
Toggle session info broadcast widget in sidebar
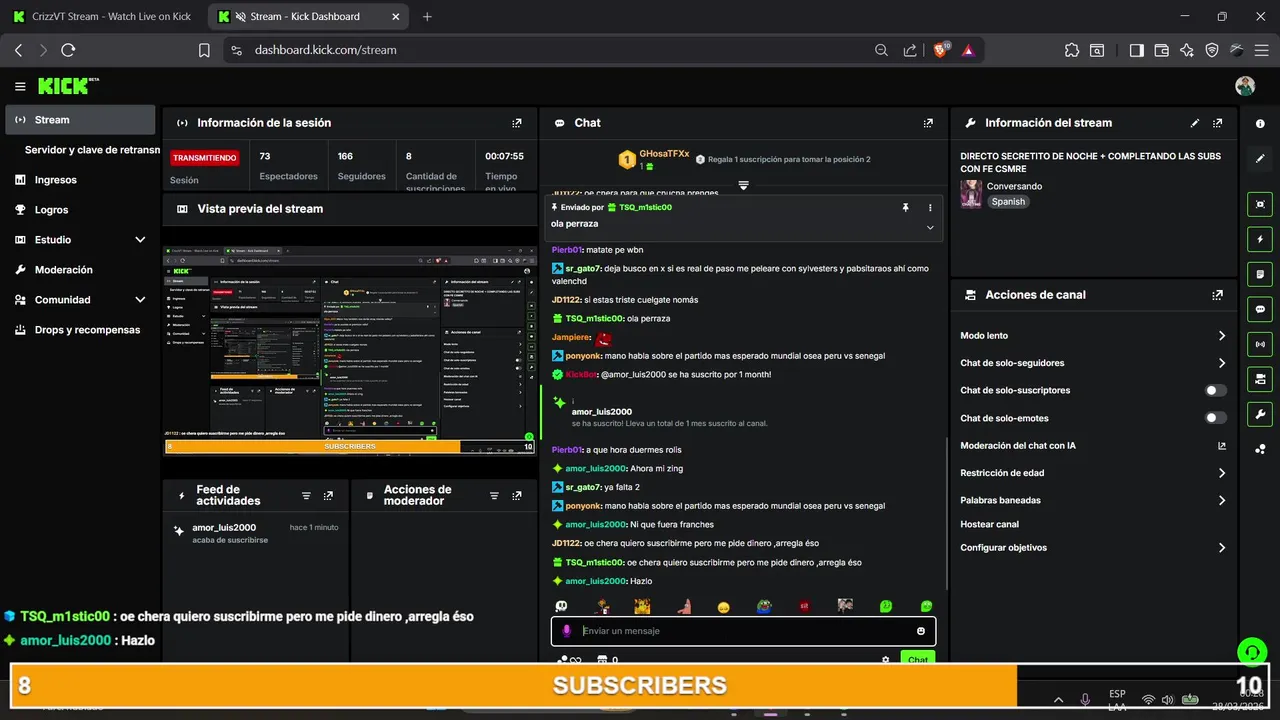coord(1260,344)
